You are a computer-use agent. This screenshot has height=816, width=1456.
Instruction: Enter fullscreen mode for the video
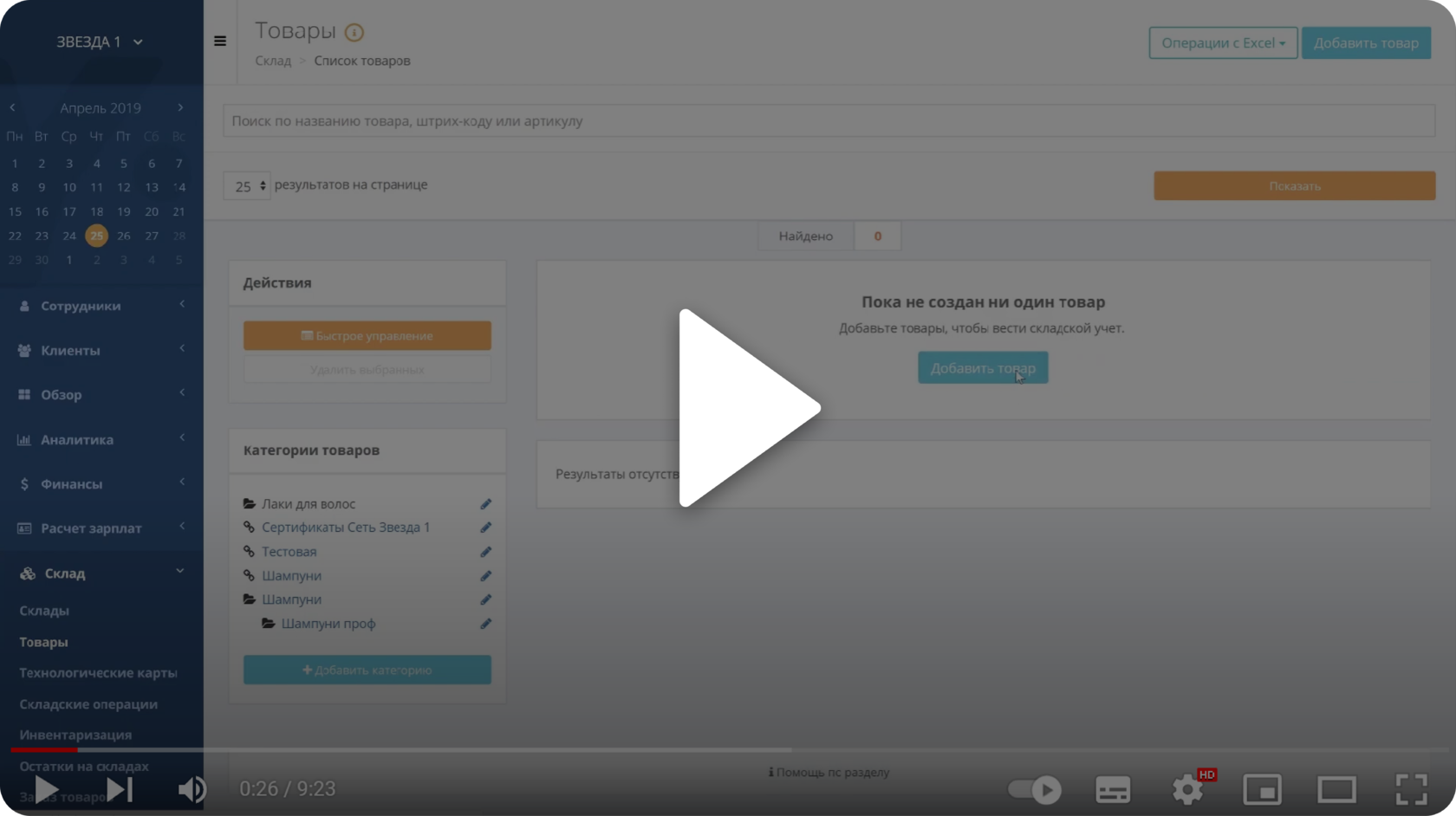[1411, 789]
